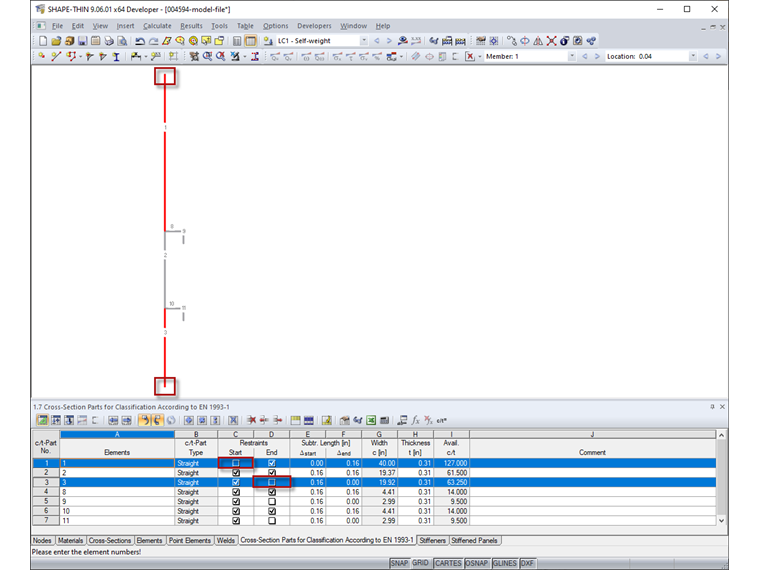The image size is (760, 570).
Task: Click the c/t icon in the table toolbar
Action: pyautogui.click(x=442, y=420)
